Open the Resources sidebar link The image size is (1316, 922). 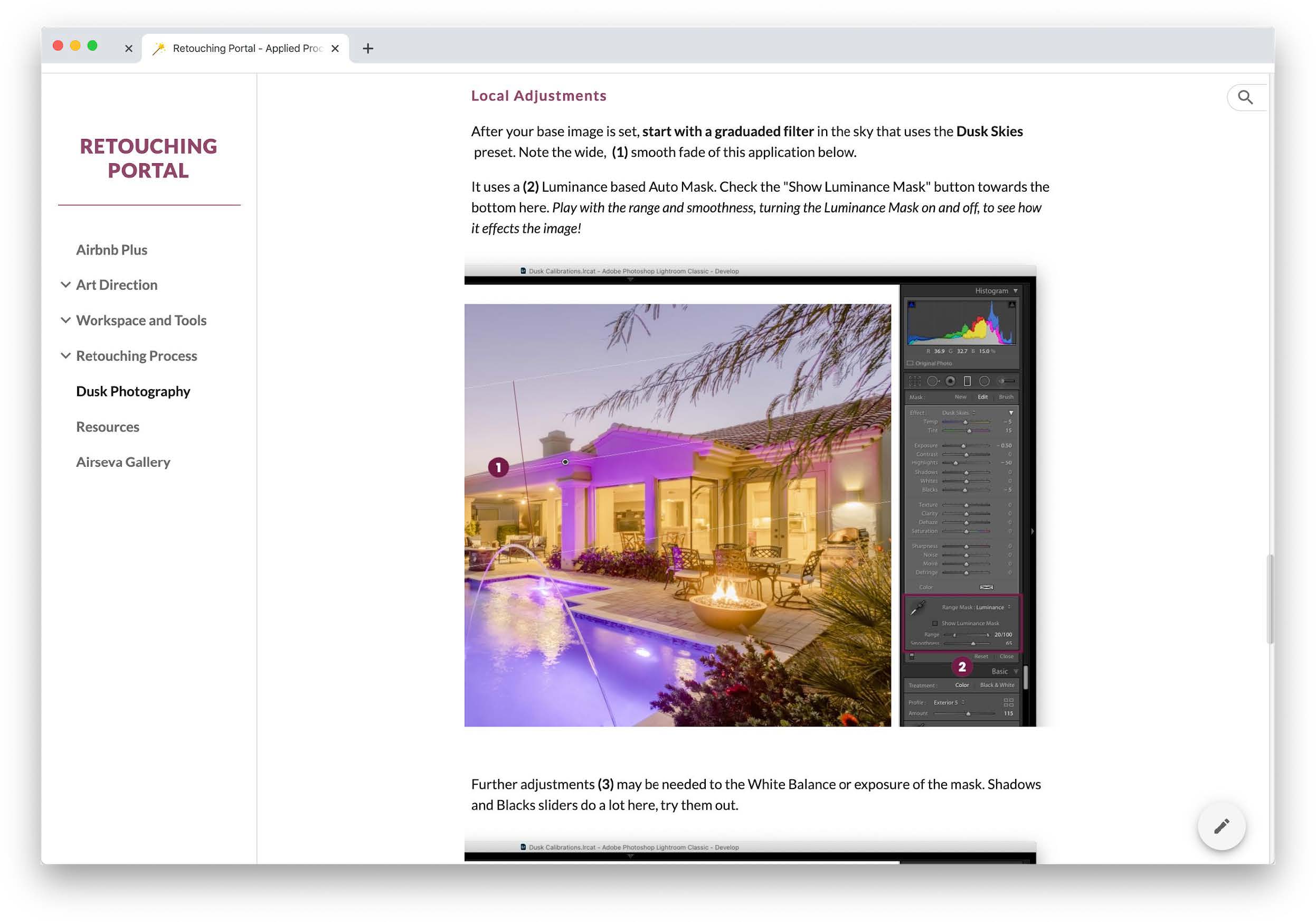point(107,427)
